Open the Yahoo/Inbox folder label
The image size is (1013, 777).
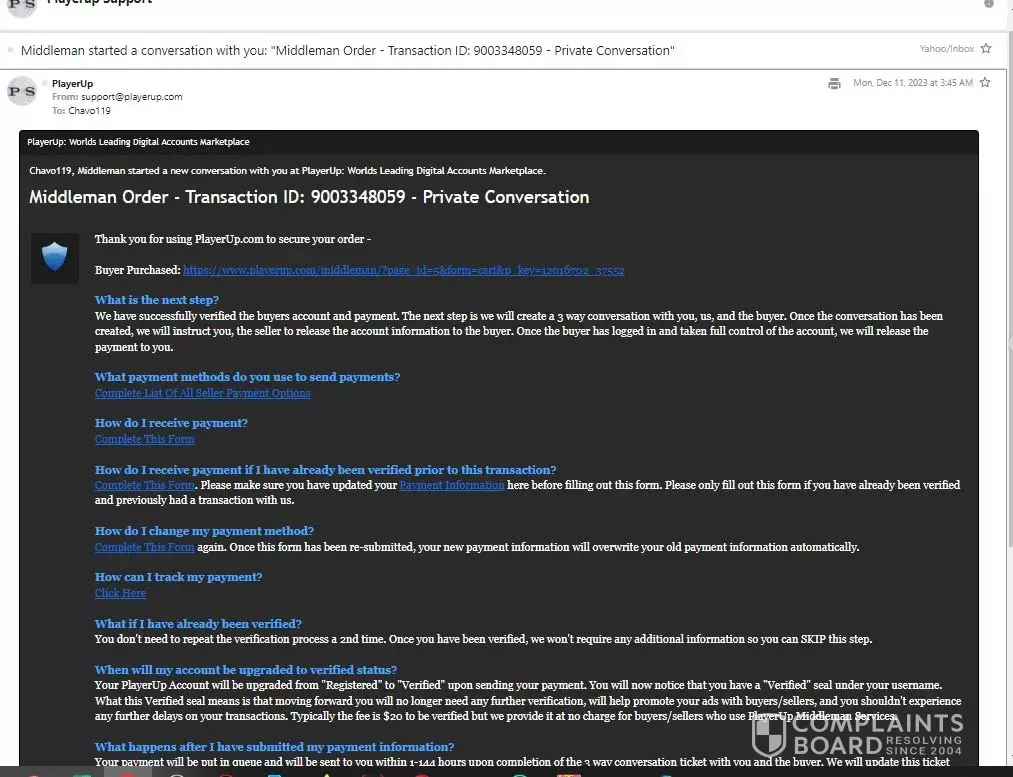coord(946,49)
